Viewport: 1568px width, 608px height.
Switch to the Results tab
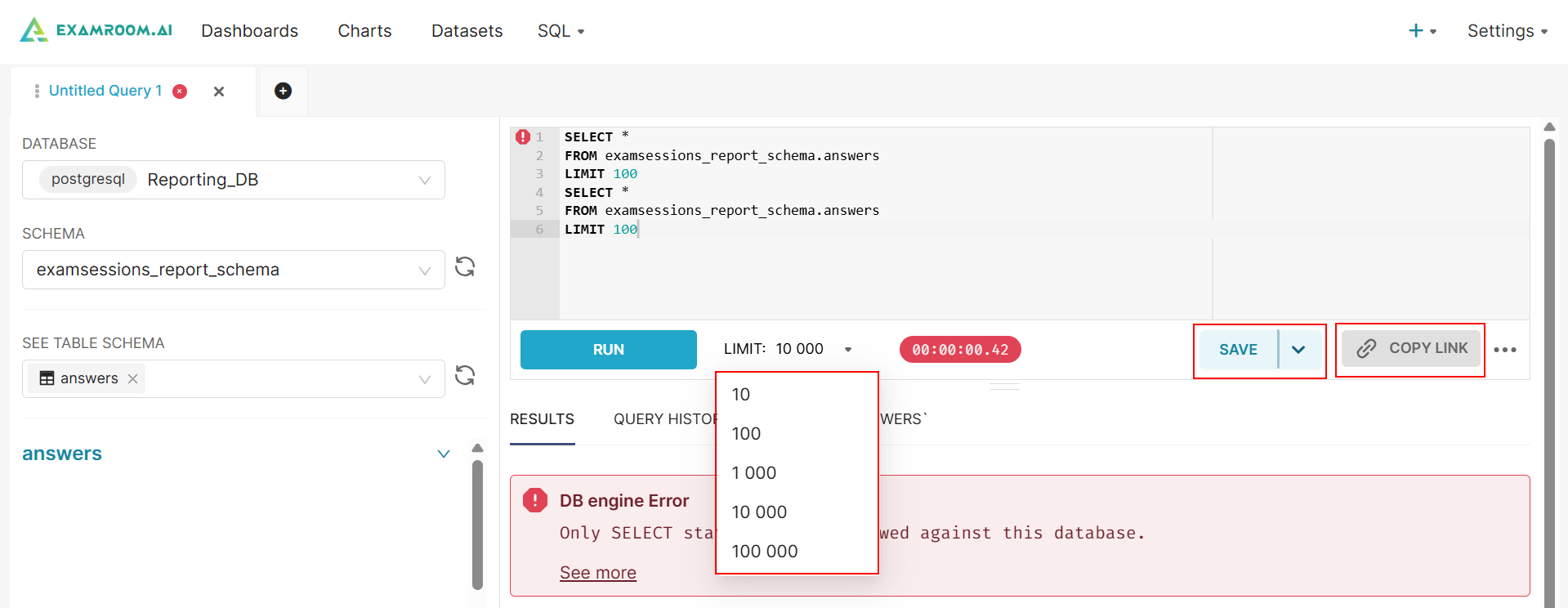coord(542,419)
